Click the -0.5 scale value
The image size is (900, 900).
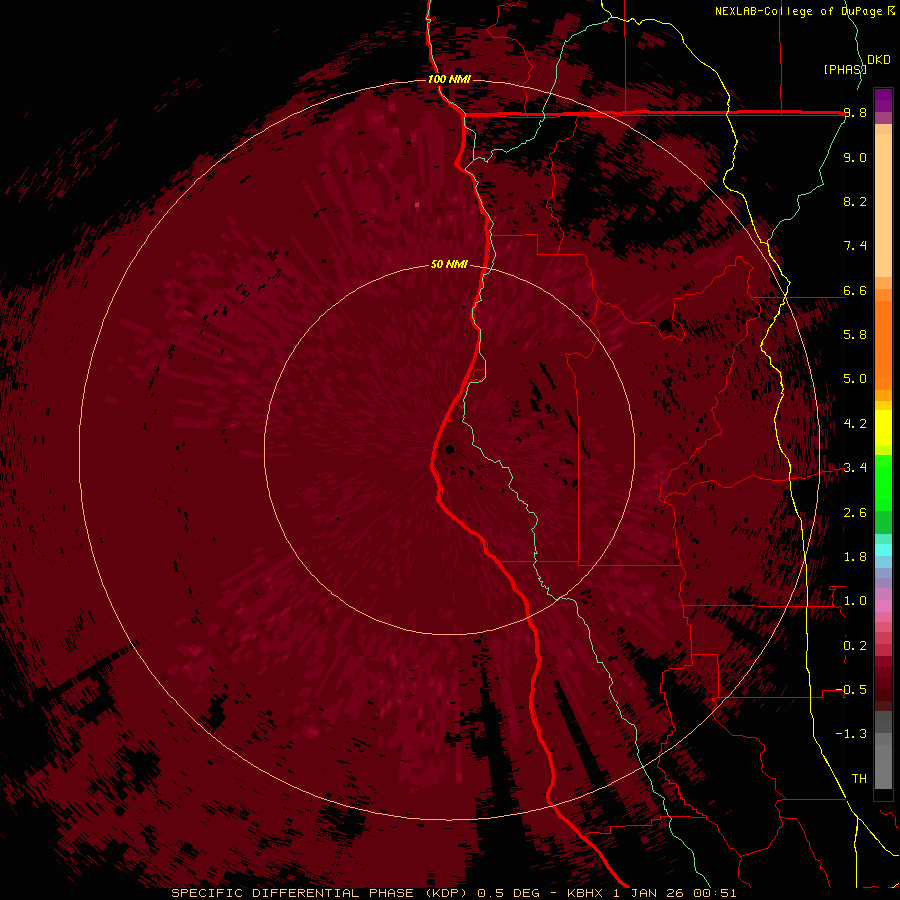851,689
